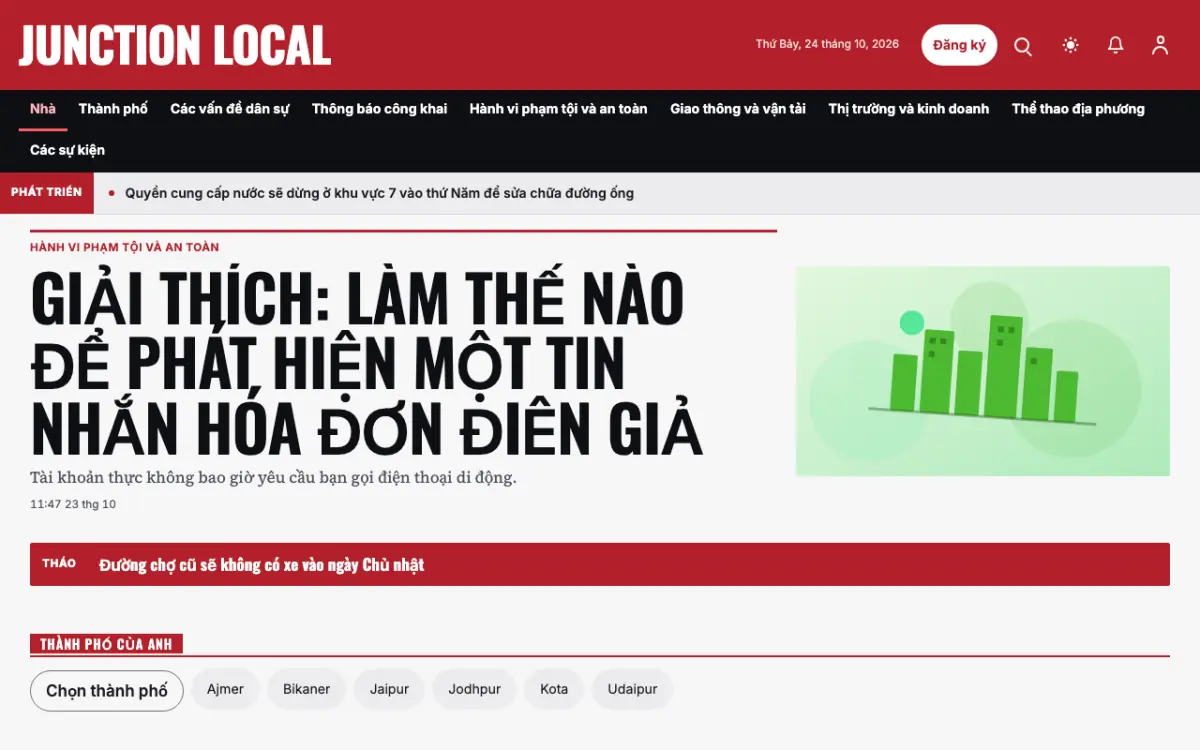Select the Ajmer city chip
Image resolution: width=1200 pixels, height=750 pixels.
pos(225,690)
